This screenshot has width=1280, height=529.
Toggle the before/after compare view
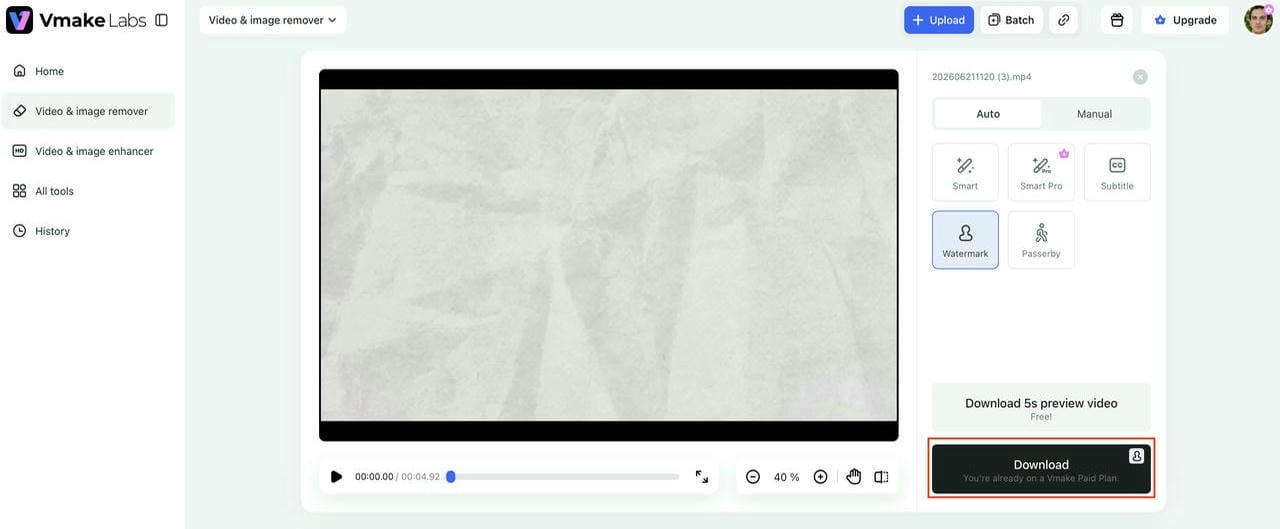tap(881, 477)
